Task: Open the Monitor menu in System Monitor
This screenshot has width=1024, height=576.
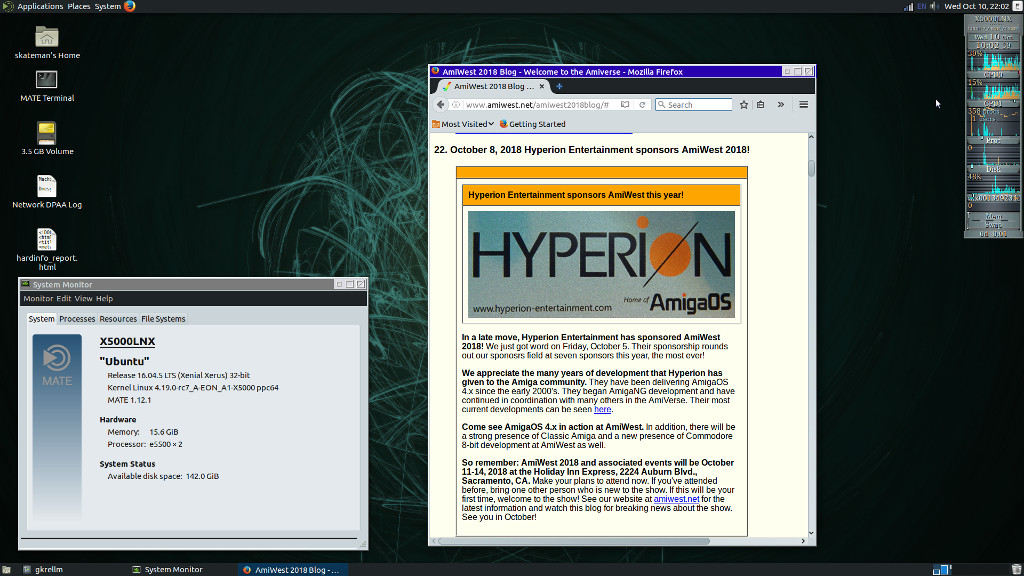Action: point(38,298)
